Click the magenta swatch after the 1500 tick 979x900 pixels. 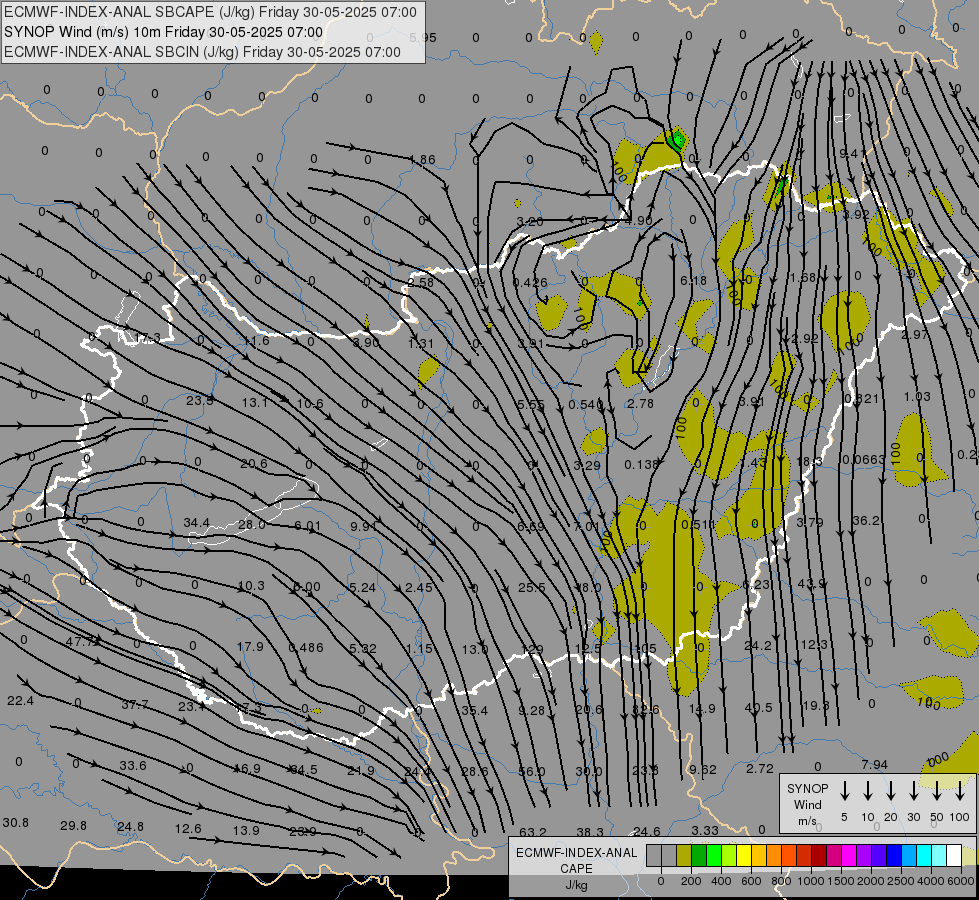pos(849,856)
